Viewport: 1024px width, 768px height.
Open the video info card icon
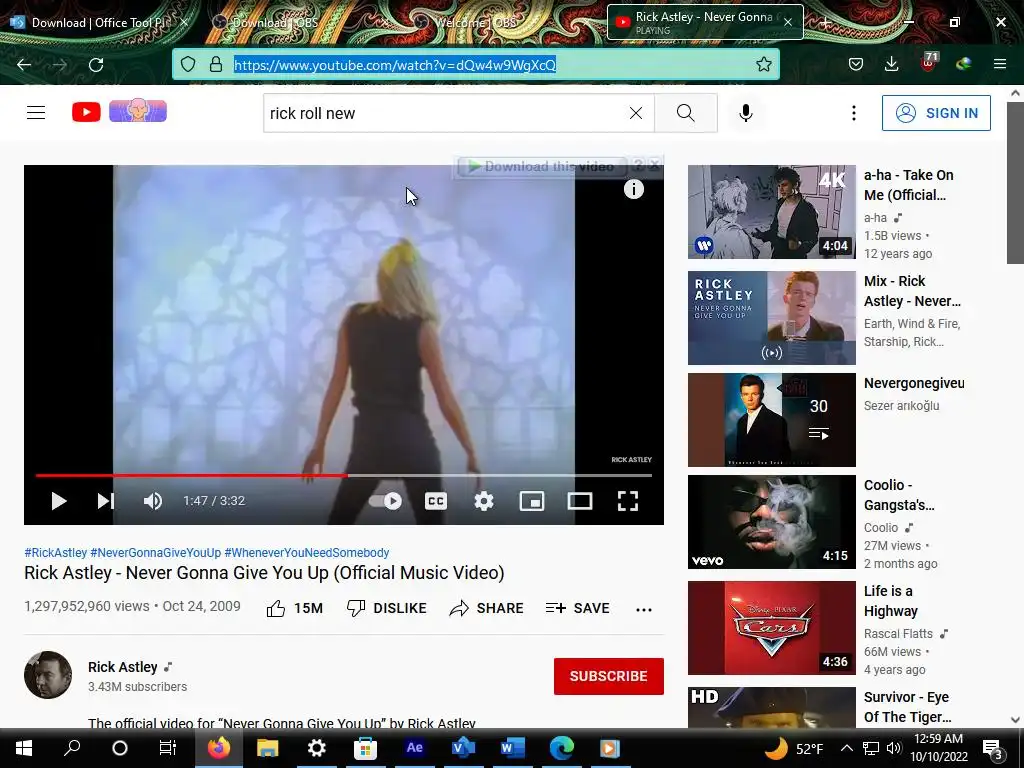633,189
